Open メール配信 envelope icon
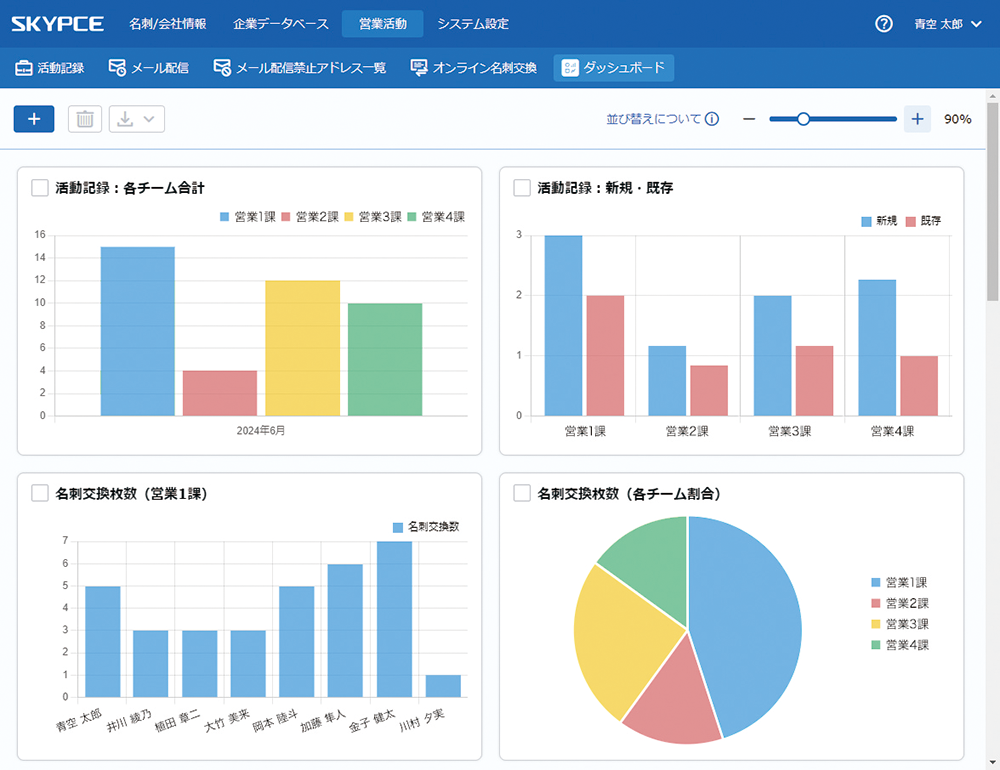The width and height of the screenshot is (1000, 770). (x=117, y=68)
